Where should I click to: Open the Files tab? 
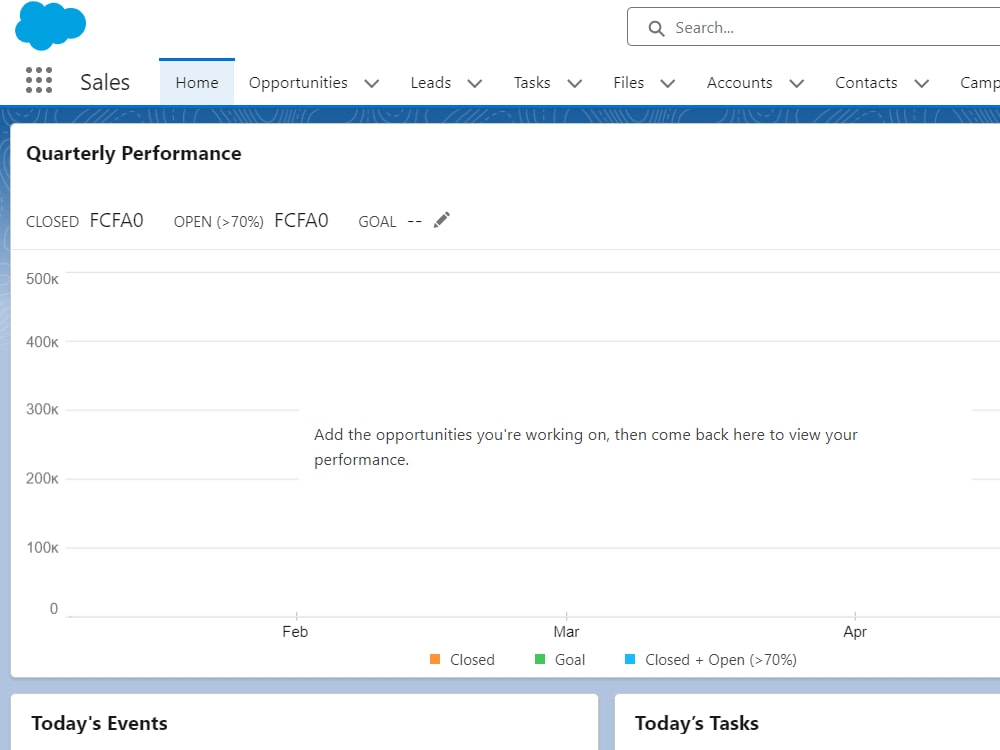pos(628,83)
